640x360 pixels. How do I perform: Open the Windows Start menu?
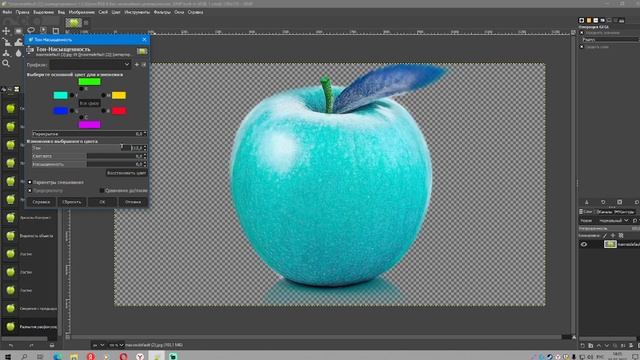pos(7,356)
